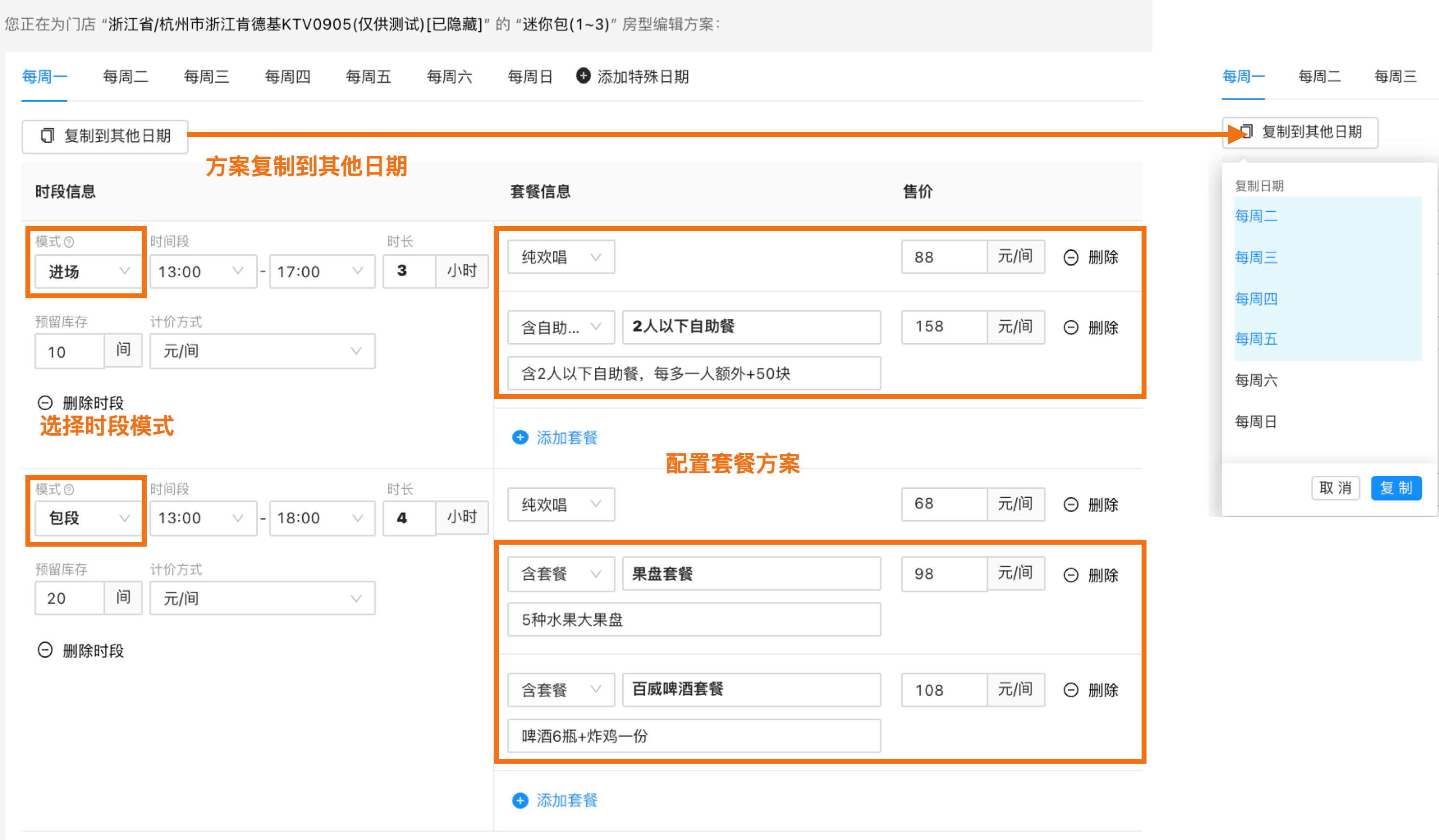Click price field showing 108

944,690
